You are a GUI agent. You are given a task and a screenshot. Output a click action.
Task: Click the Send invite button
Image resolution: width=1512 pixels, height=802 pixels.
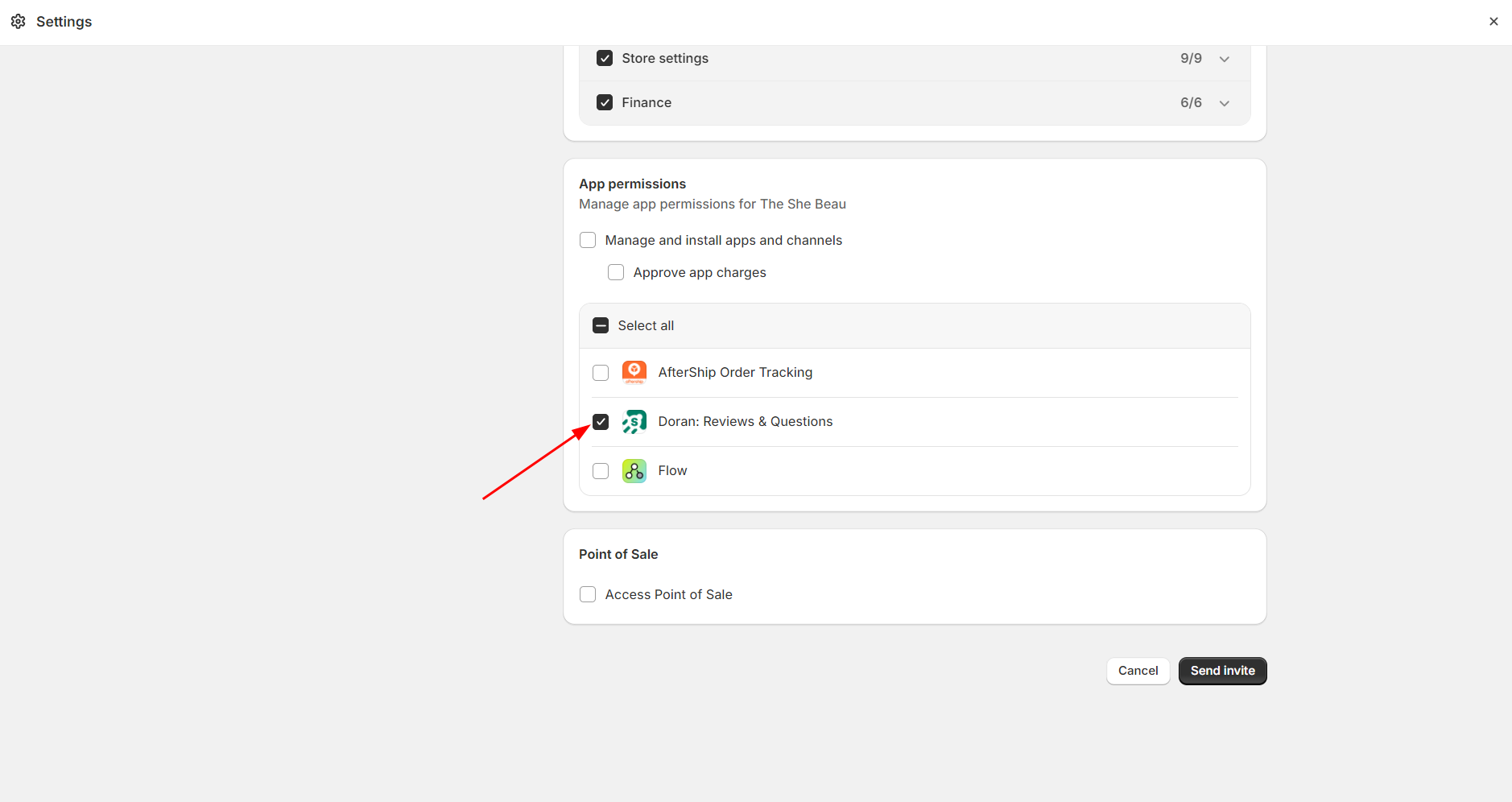point(1222,671)
